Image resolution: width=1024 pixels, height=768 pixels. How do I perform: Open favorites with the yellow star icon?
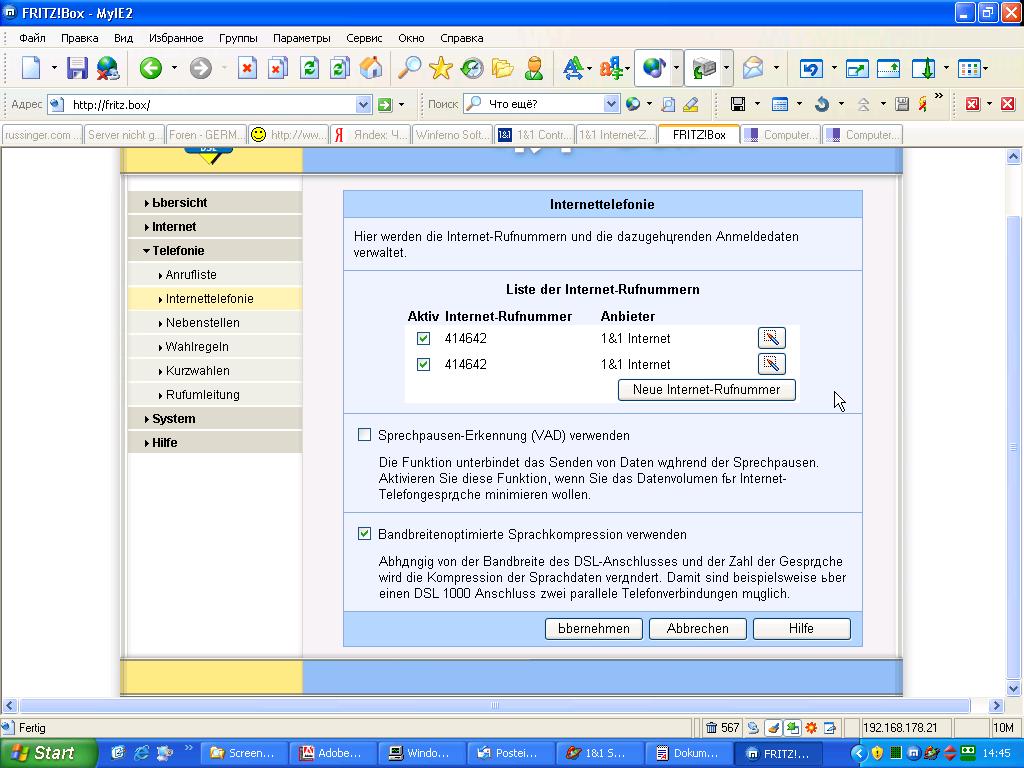click(440, 68)
